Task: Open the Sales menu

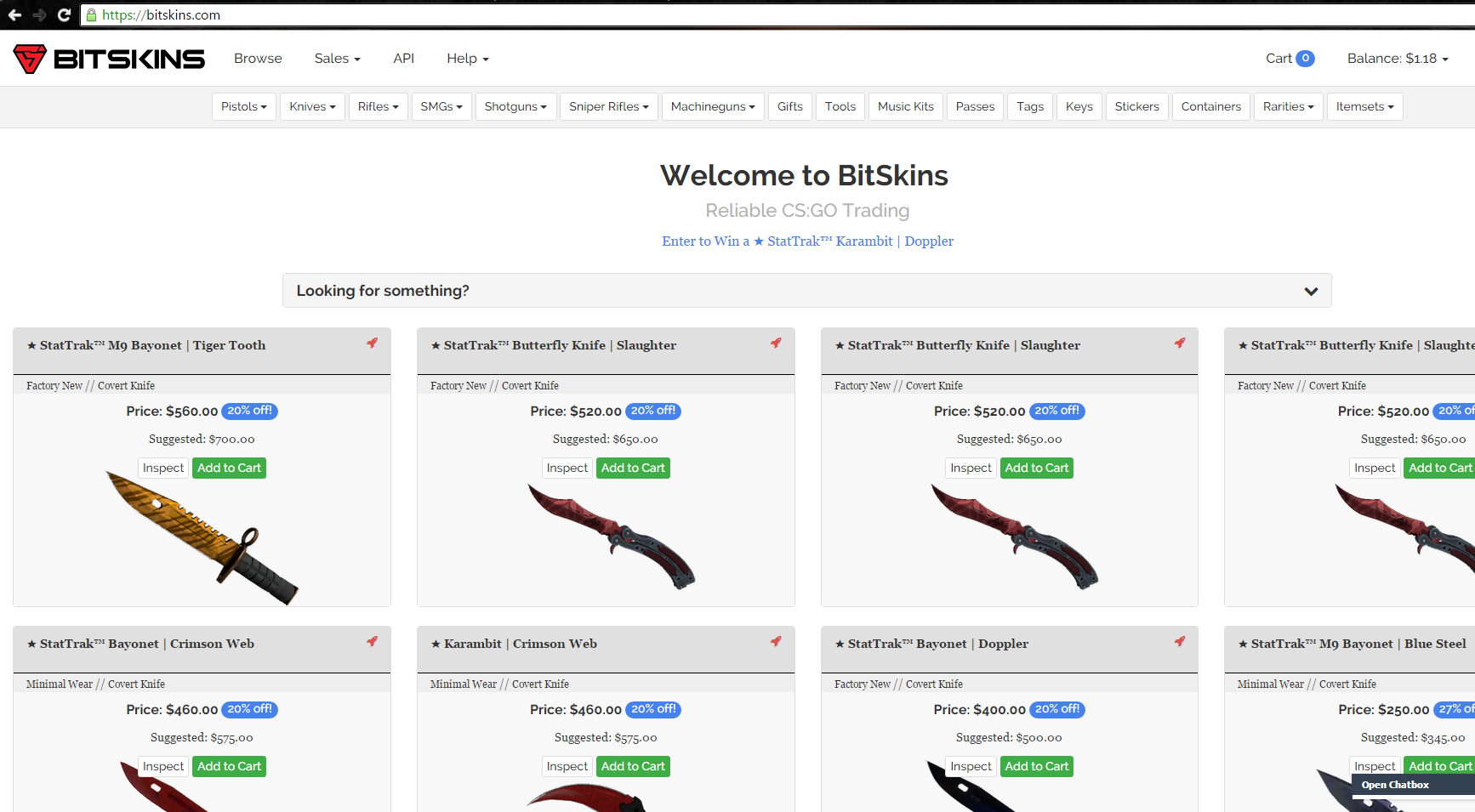Action: point(338,59)
